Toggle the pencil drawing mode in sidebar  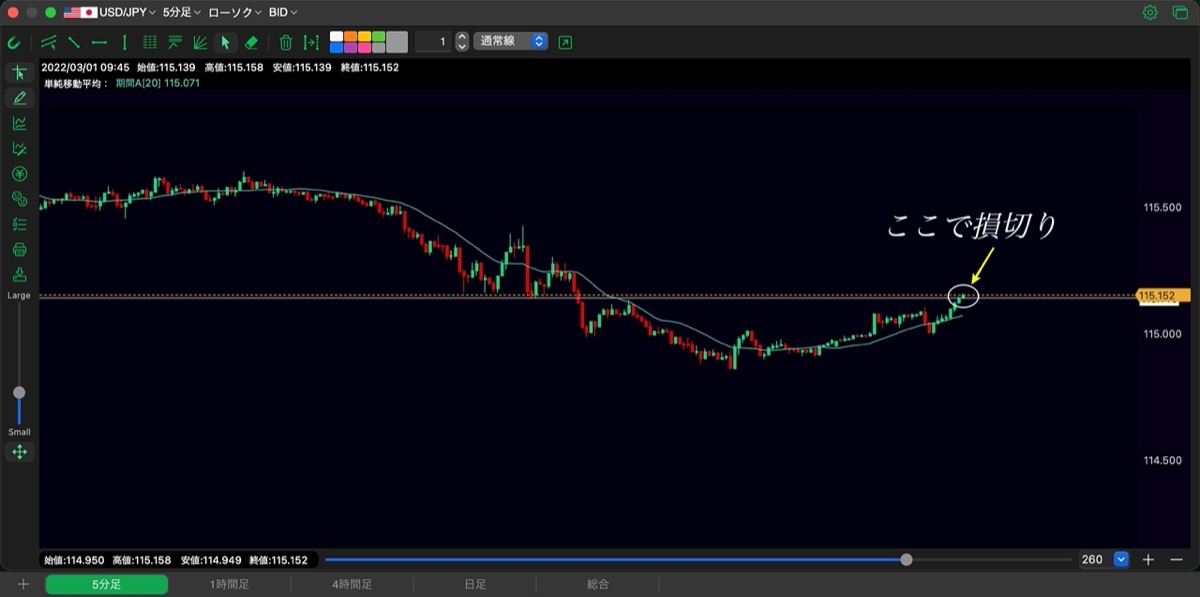[x=19, y=98]
